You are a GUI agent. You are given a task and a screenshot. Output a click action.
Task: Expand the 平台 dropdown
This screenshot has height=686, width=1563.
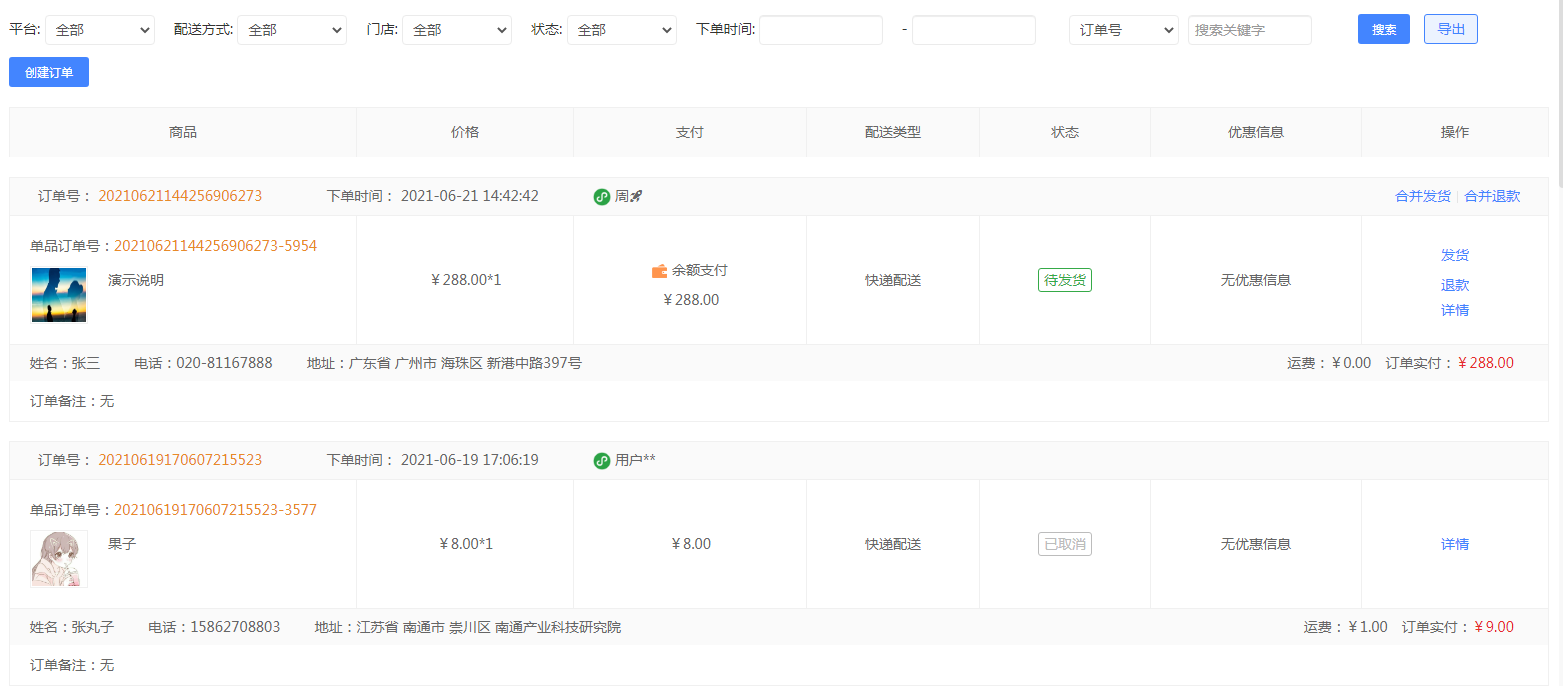coord(100,30)
